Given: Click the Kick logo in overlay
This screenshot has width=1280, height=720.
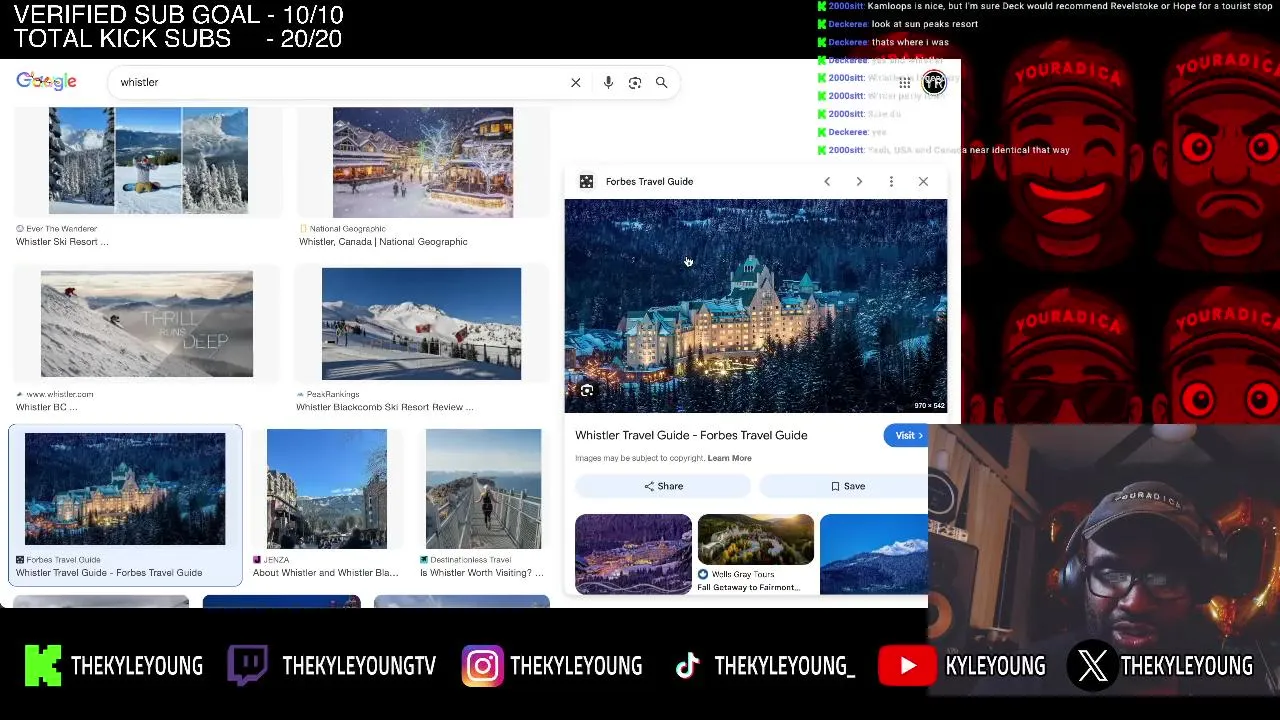Looking at the screenshot, I should [x=43, y=666].
